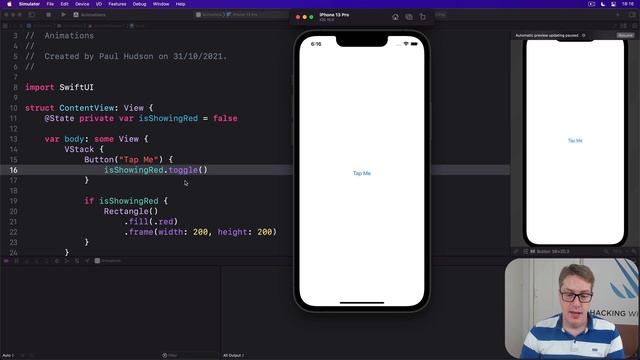Click line number 13 in the gutter
640x360 pixels.
click(13, 139)
